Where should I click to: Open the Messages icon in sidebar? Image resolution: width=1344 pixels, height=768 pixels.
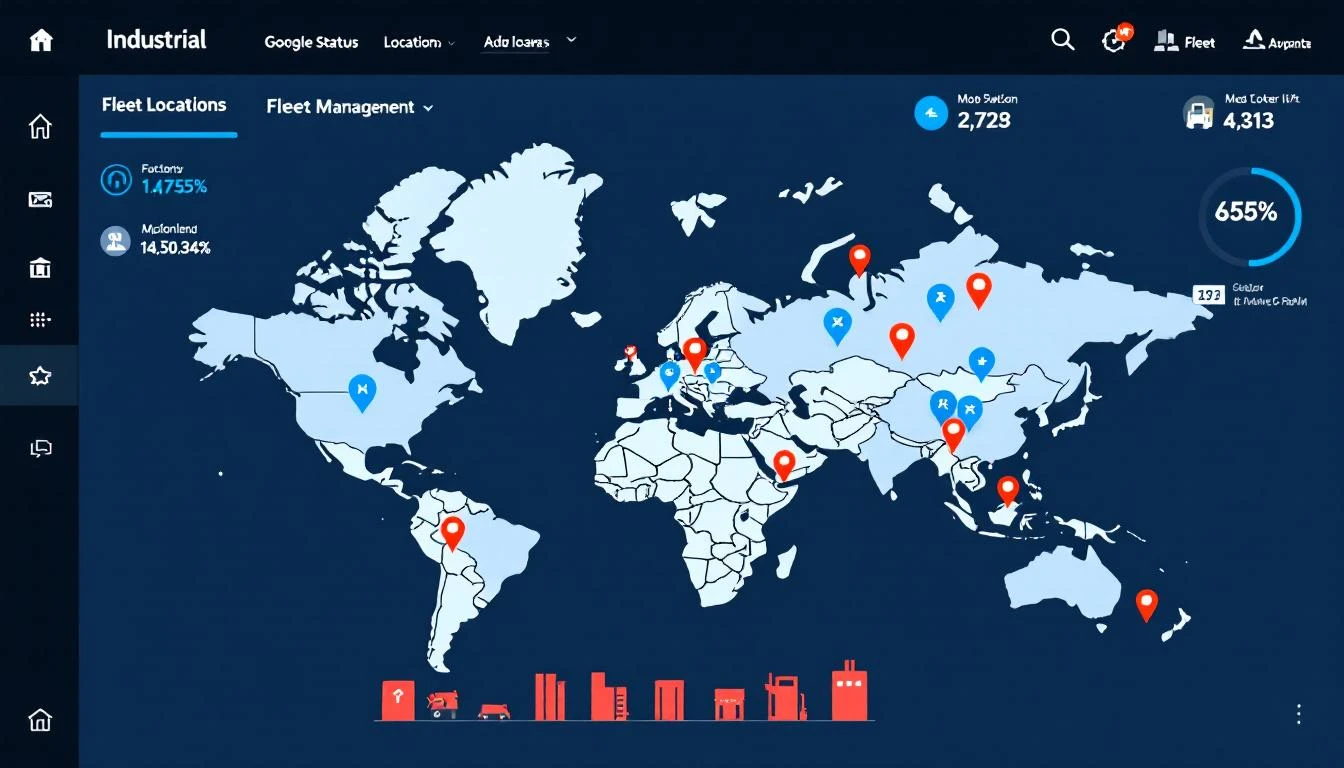click(39, 199)
